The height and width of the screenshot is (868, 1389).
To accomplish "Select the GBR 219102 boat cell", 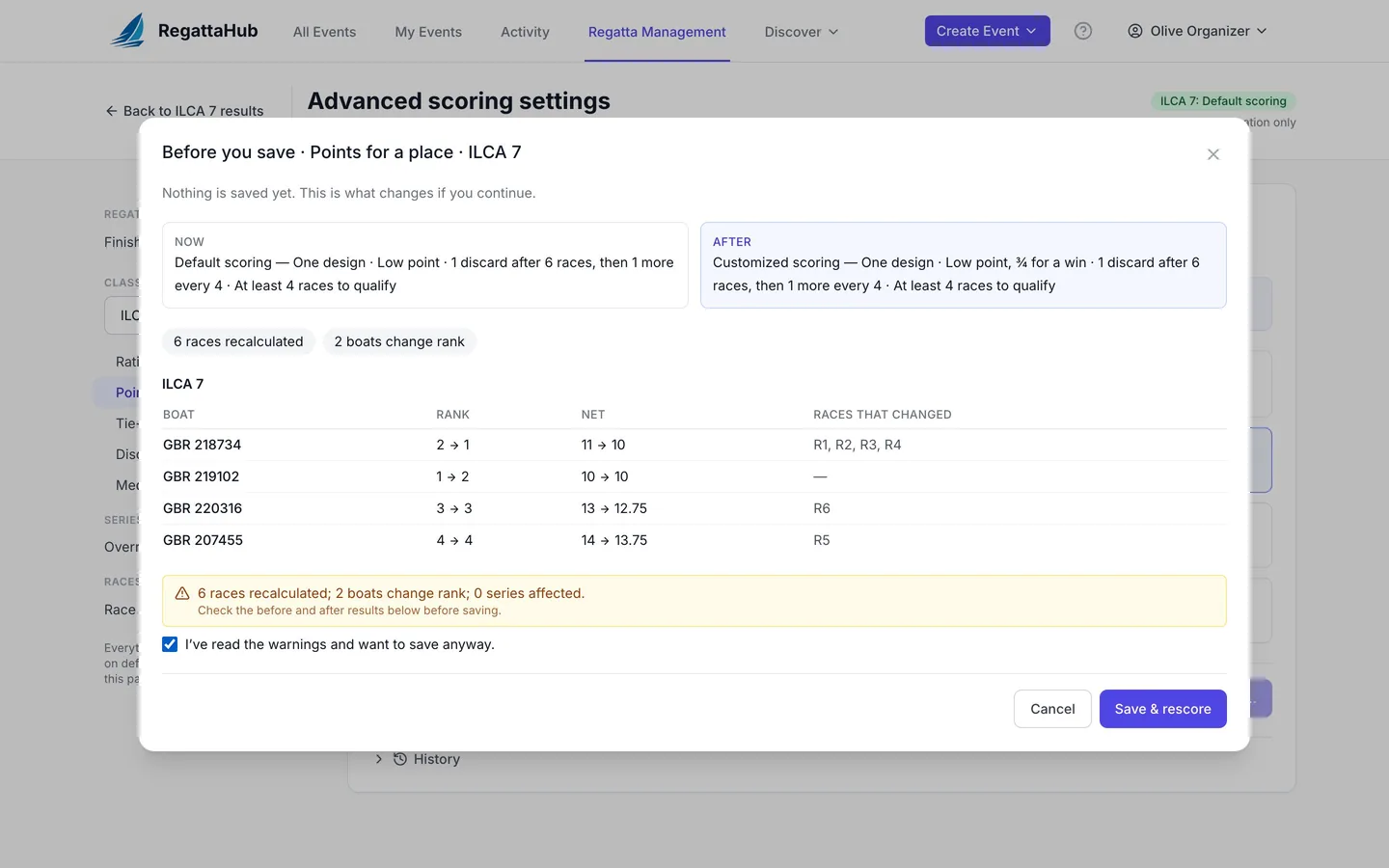I will (202, 476).
